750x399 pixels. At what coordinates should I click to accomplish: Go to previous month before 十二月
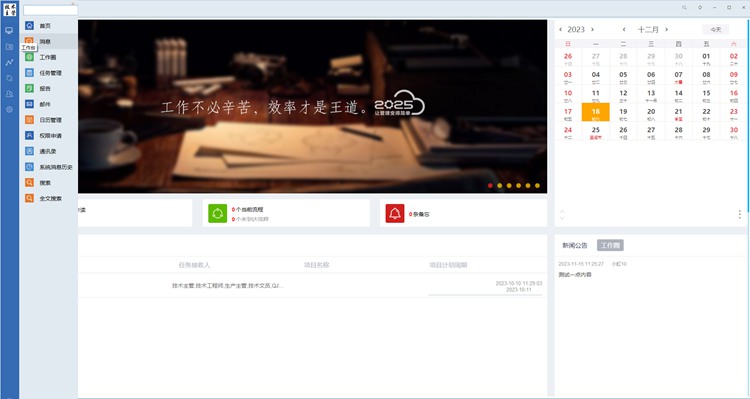[624, 30]
